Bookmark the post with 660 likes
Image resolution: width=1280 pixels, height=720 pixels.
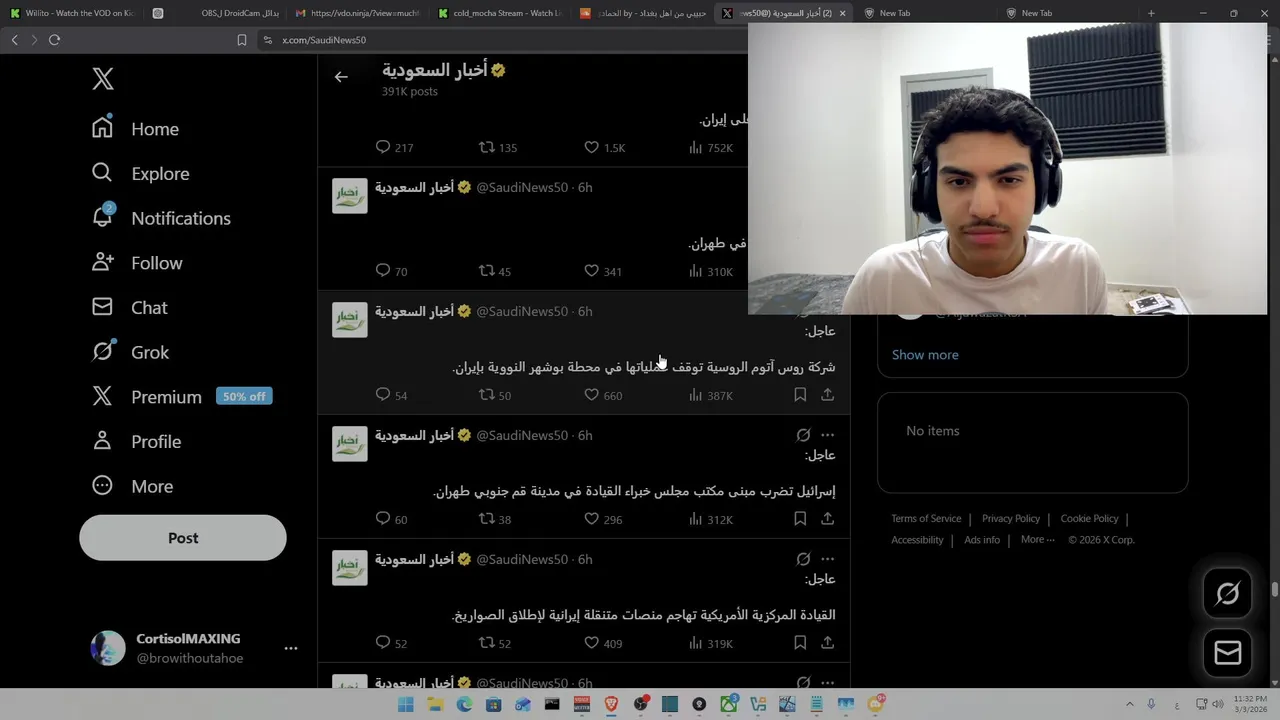[800, 395]
